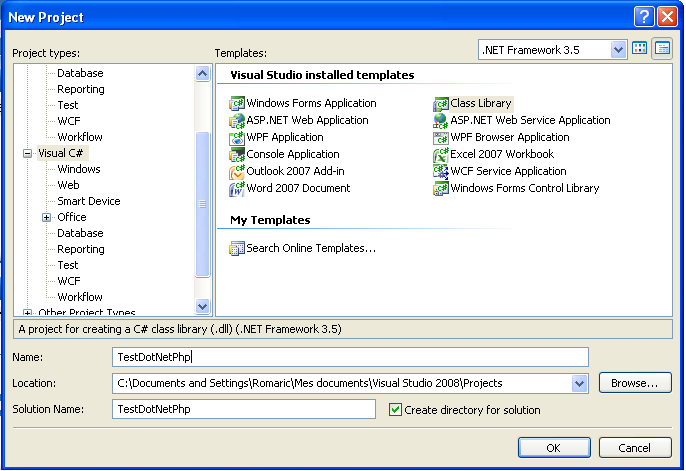Click the Browse... button
The width and height of the screenshot is (686, 471).
634,383
